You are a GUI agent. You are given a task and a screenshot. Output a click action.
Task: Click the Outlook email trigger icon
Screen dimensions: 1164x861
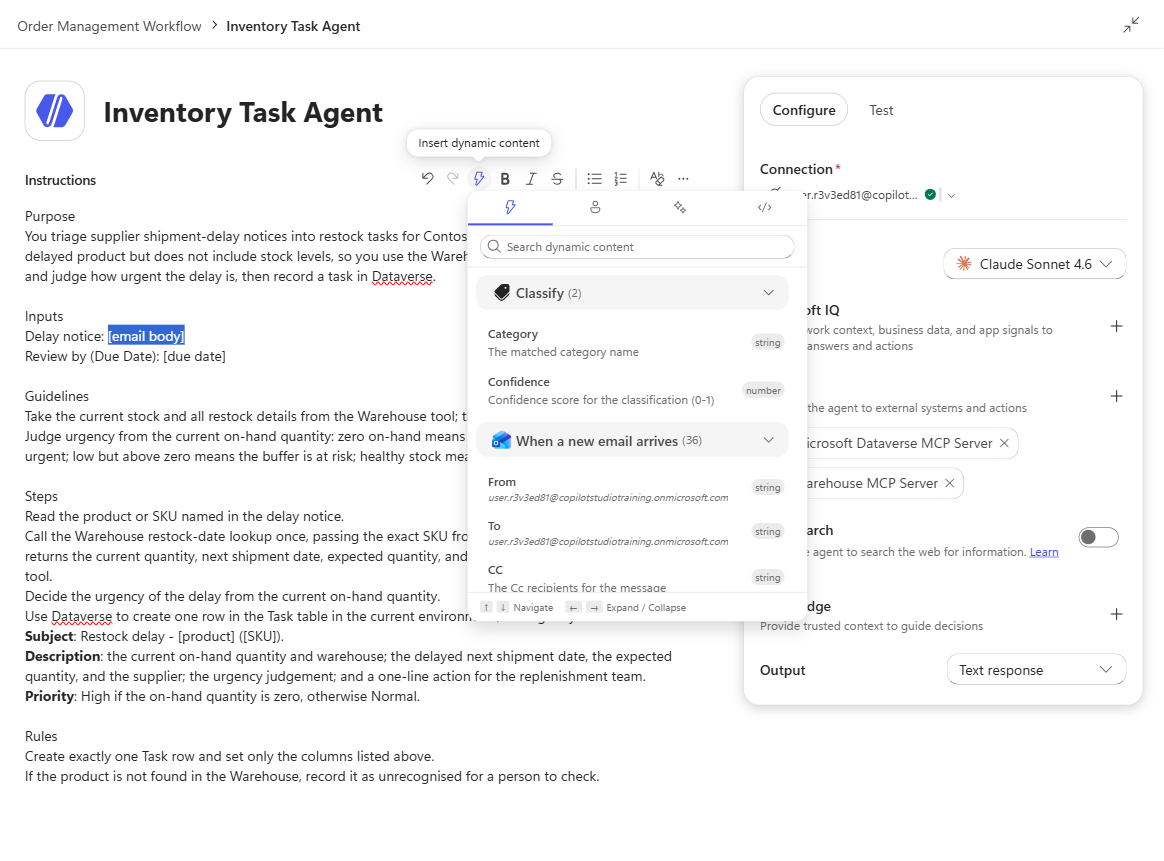coord(501,440)
